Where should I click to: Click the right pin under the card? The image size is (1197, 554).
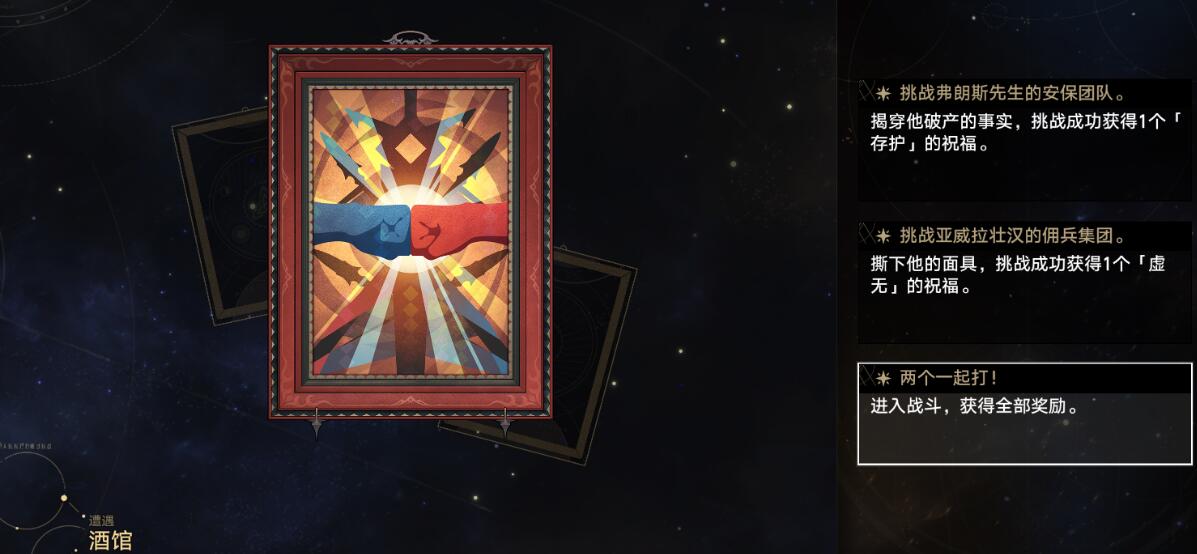[504, 422]
